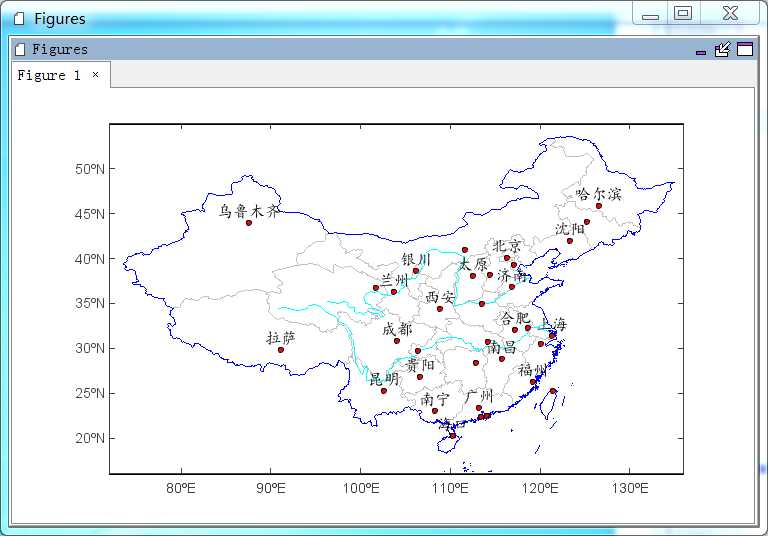The image size is (768, 536).
Task: Click the 银川 city label
Action: 416,259
